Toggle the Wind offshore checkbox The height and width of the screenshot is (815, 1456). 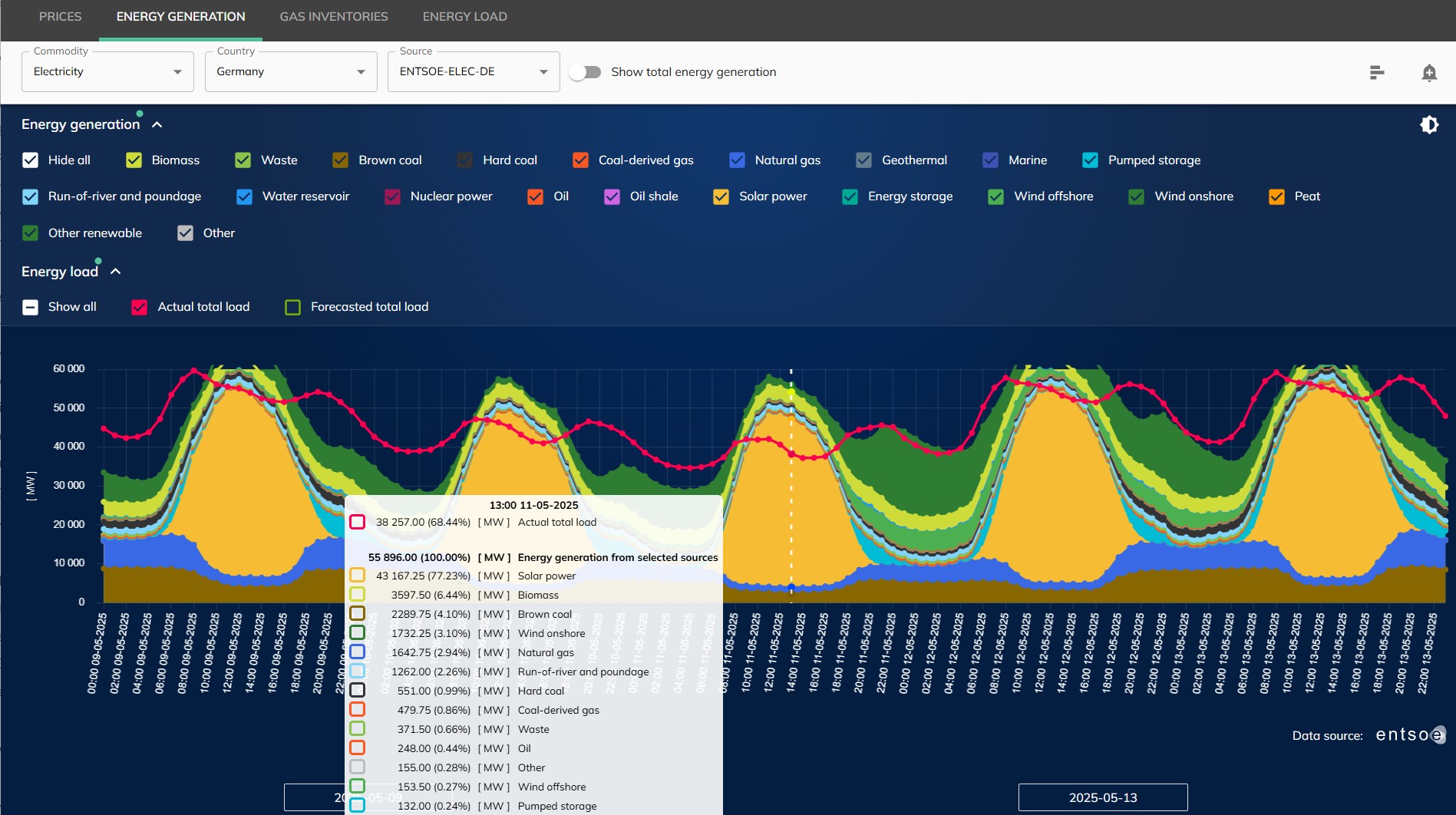995,196
